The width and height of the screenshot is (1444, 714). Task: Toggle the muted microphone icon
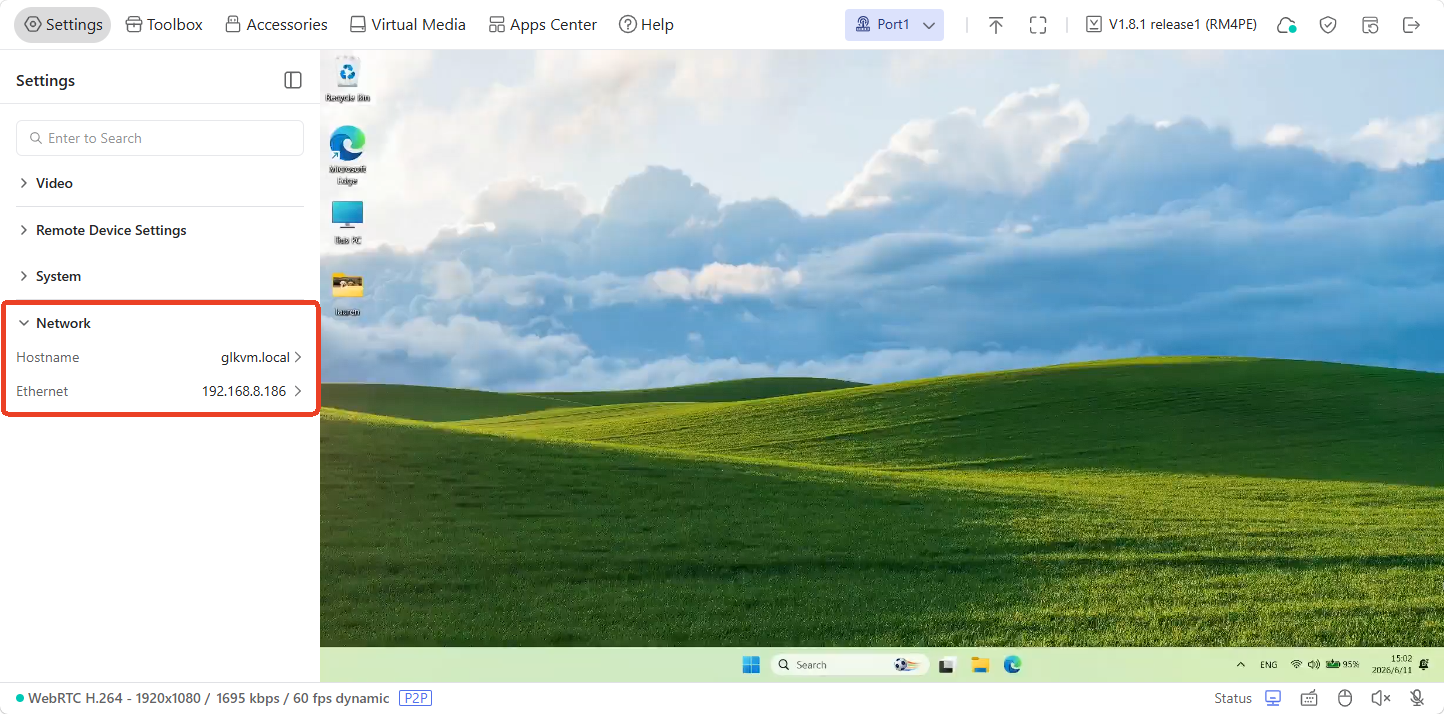[1417, 698]
